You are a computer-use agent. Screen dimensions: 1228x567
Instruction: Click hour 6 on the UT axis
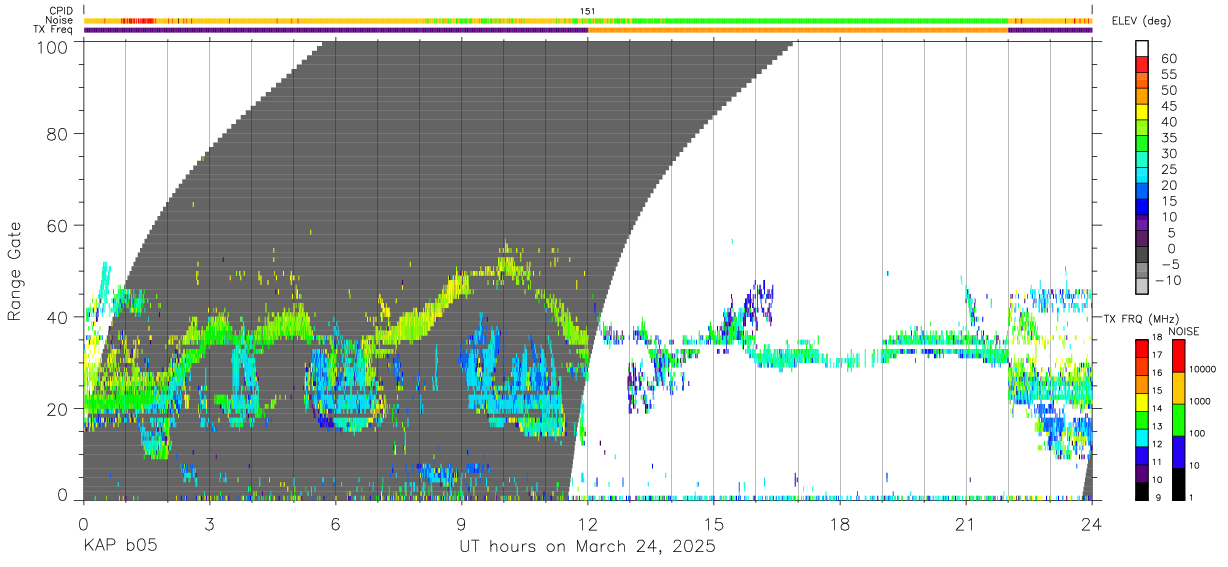click(x=335, y=523)
